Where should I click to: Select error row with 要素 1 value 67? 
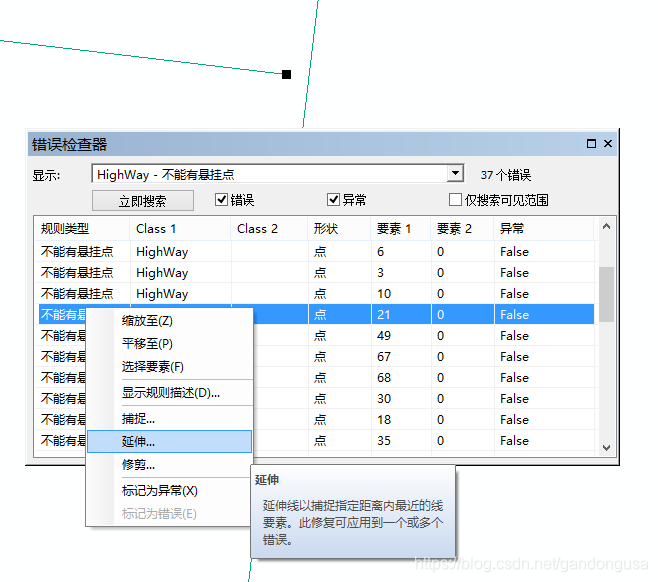click(x=315, y=357)
